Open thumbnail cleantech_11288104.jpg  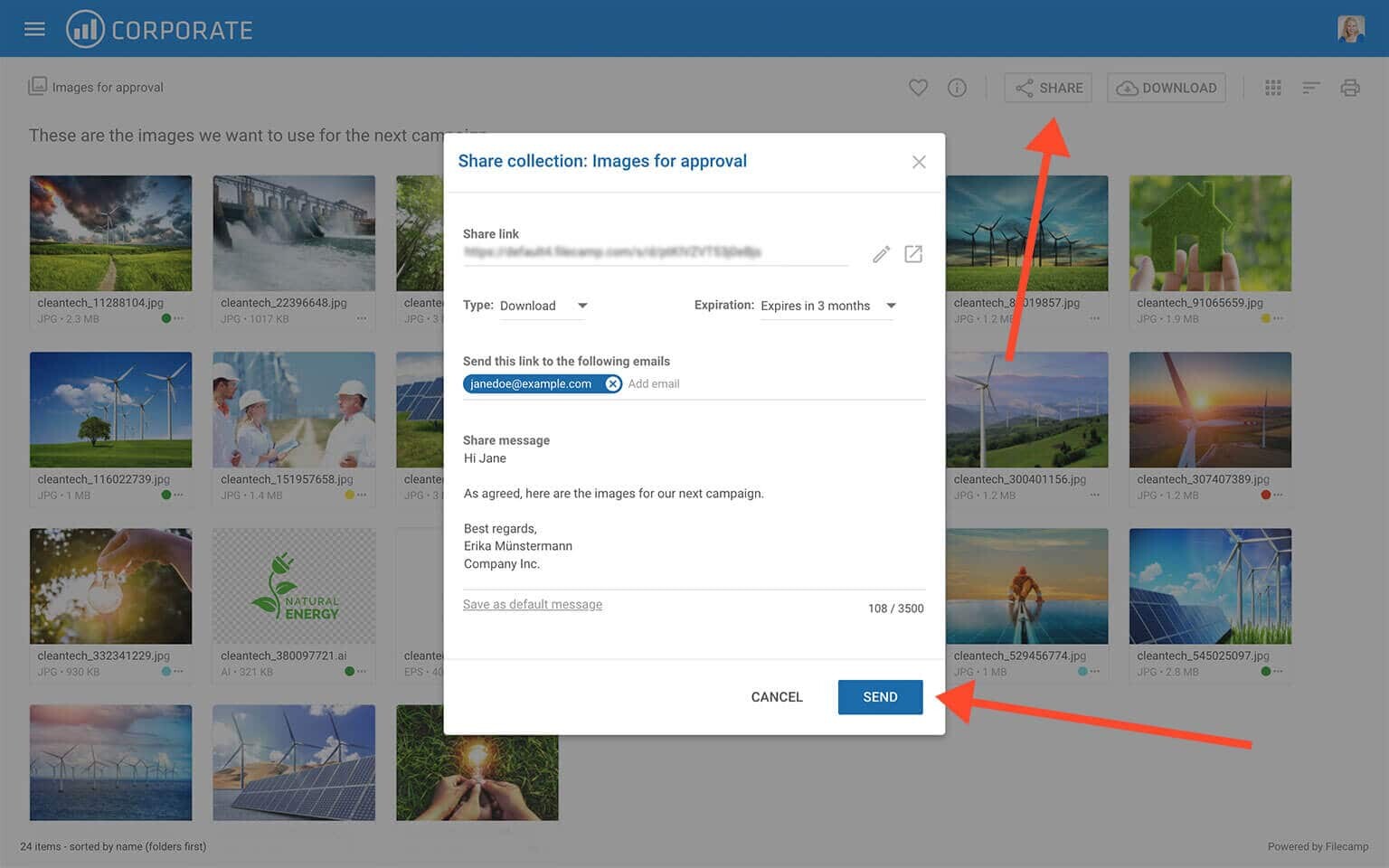click(x=110, y=233)
